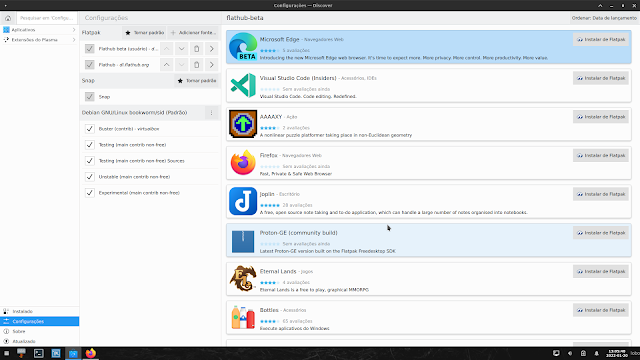Open the application launcher in taskbar
This screenshot has height=360, width=640.
click(6, 353)
